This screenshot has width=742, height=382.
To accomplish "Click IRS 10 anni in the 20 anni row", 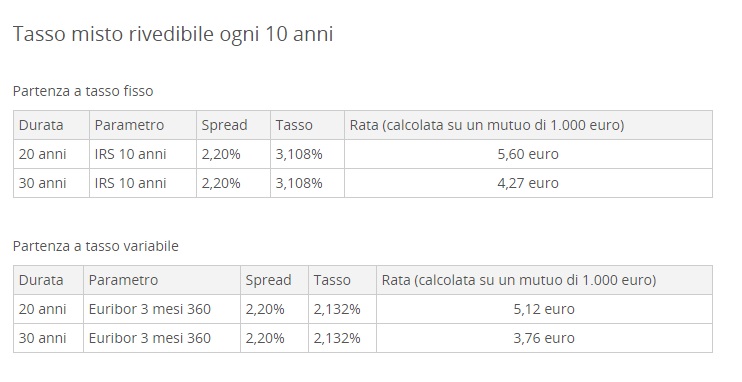I will click(x=131, y=154).
